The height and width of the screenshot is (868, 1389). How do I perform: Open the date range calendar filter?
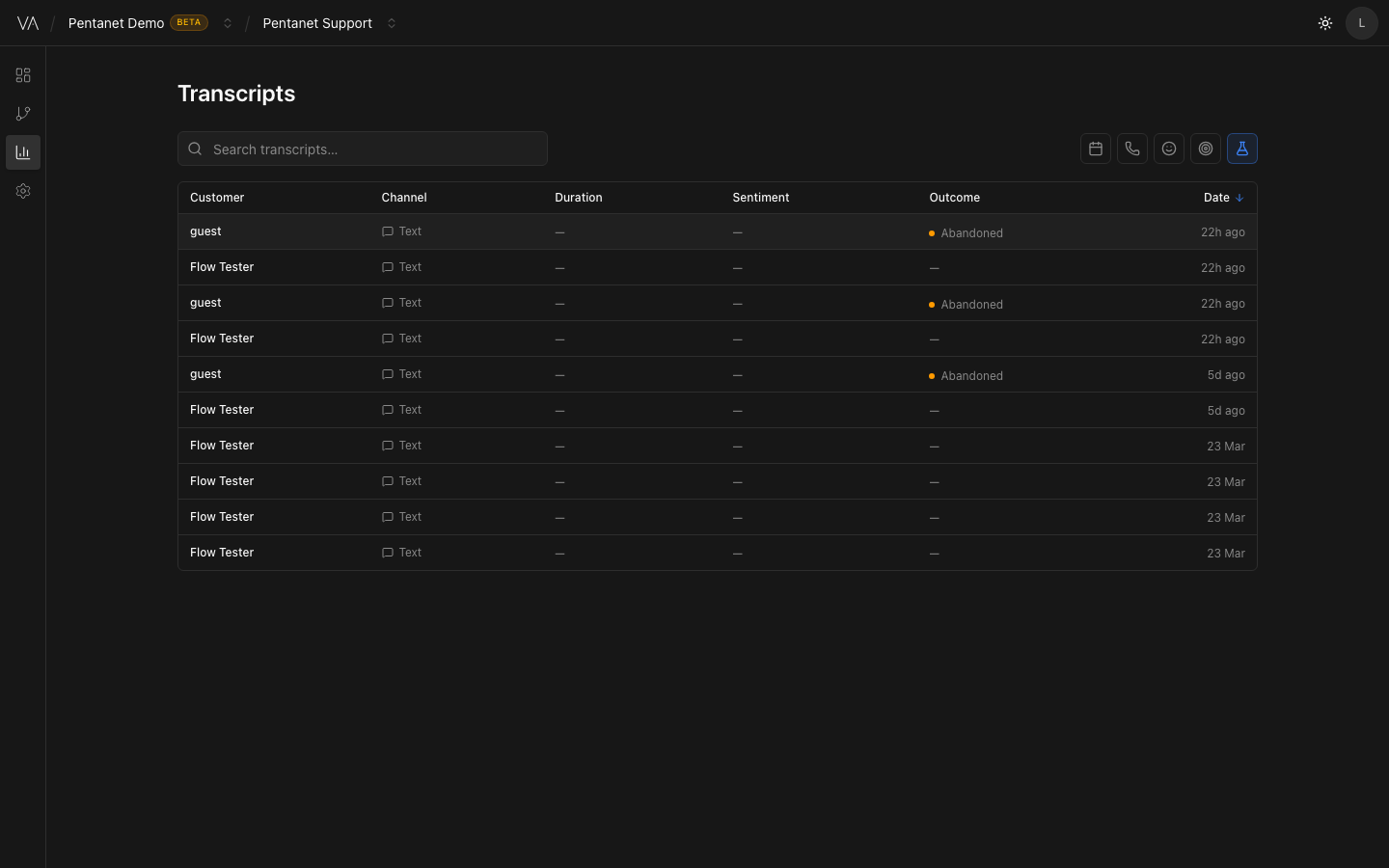coord(1095,149)
